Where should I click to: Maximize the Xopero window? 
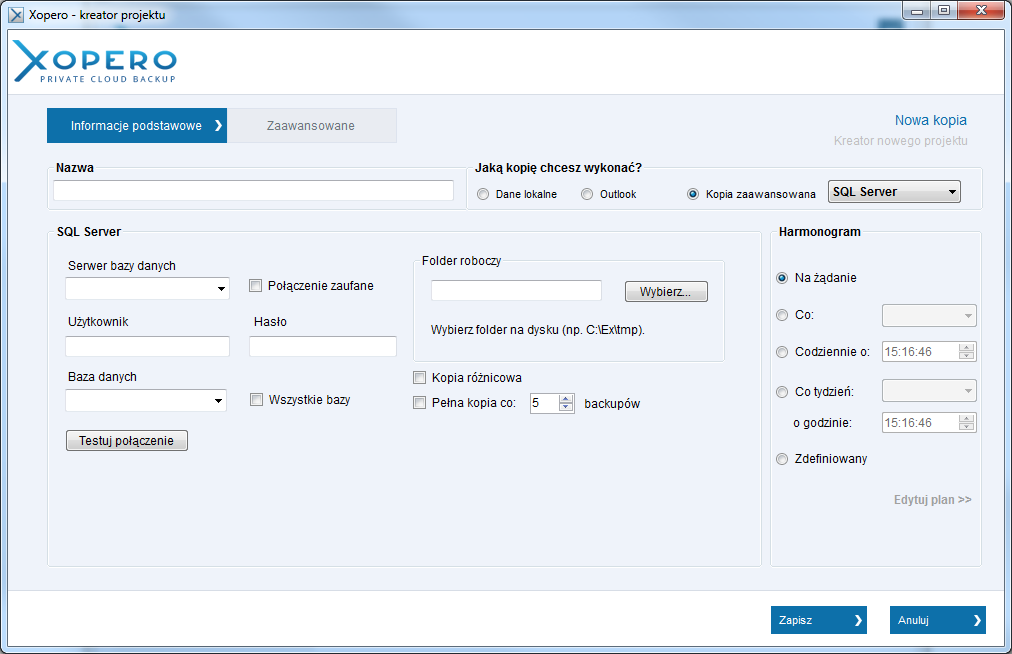(944, 11)
